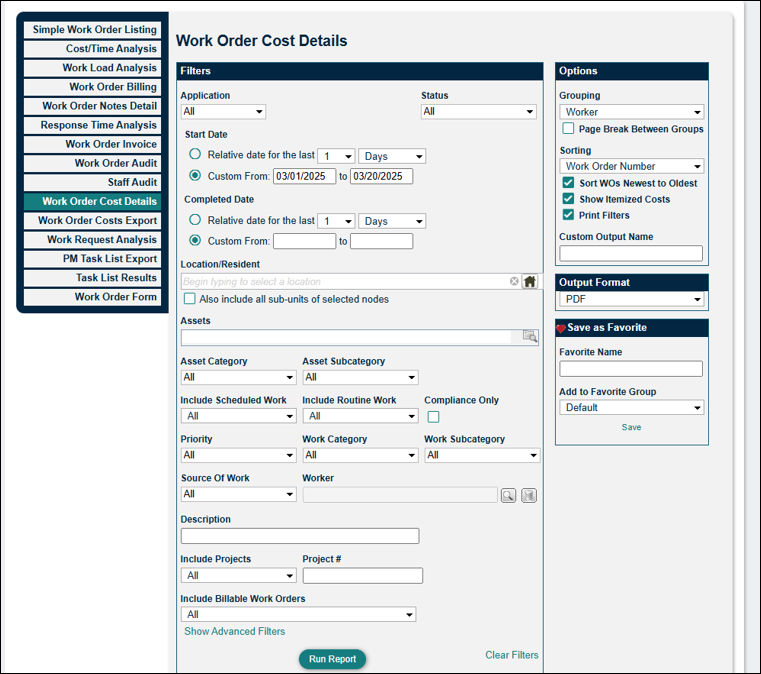This screenshot has width=761, height=674.
Task: Open Include Billable Work Orders dropdown
Action: (298, 614)
